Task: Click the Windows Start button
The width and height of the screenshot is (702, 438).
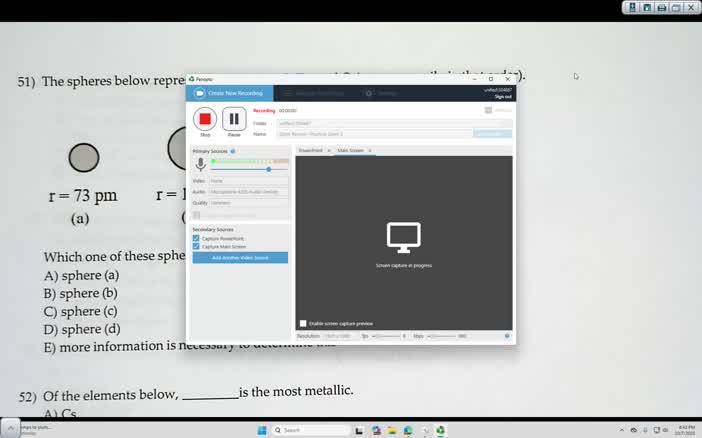Action: coord(262,430)
